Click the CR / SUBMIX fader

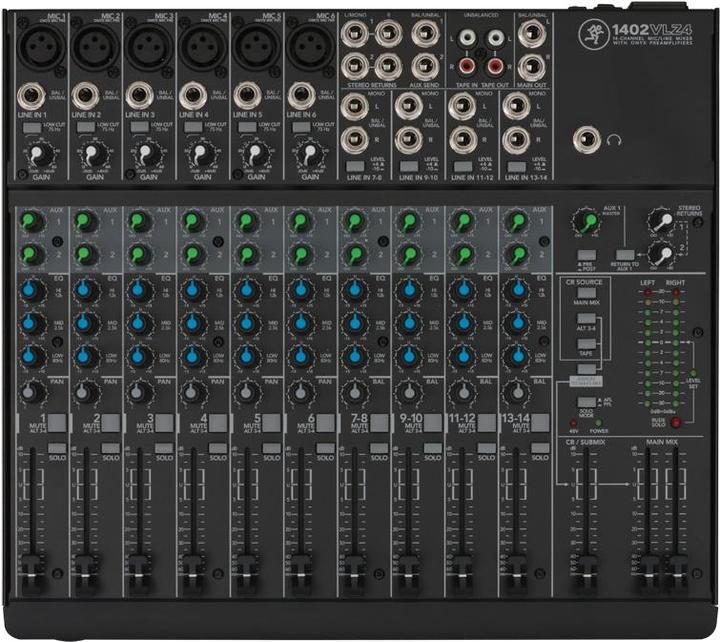click(x=586, y=573)
